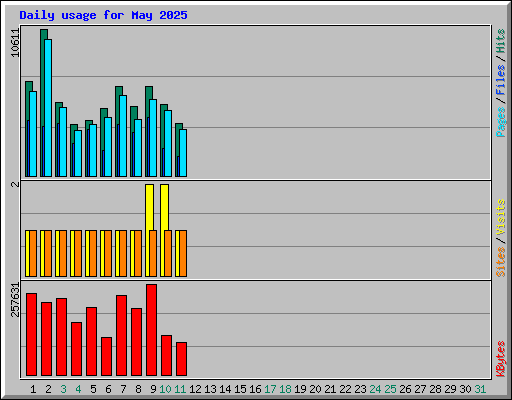The height and width of the screenshot is (400, 512).
Task: Click the day 6 red KBytes bar
Action: tap(106, 357)
